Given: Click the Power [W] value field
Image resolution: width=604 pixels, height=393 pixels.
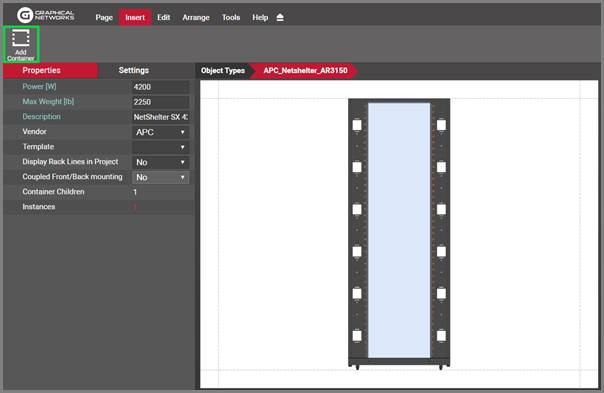Looking at the screenshot, I should point(160,87).
